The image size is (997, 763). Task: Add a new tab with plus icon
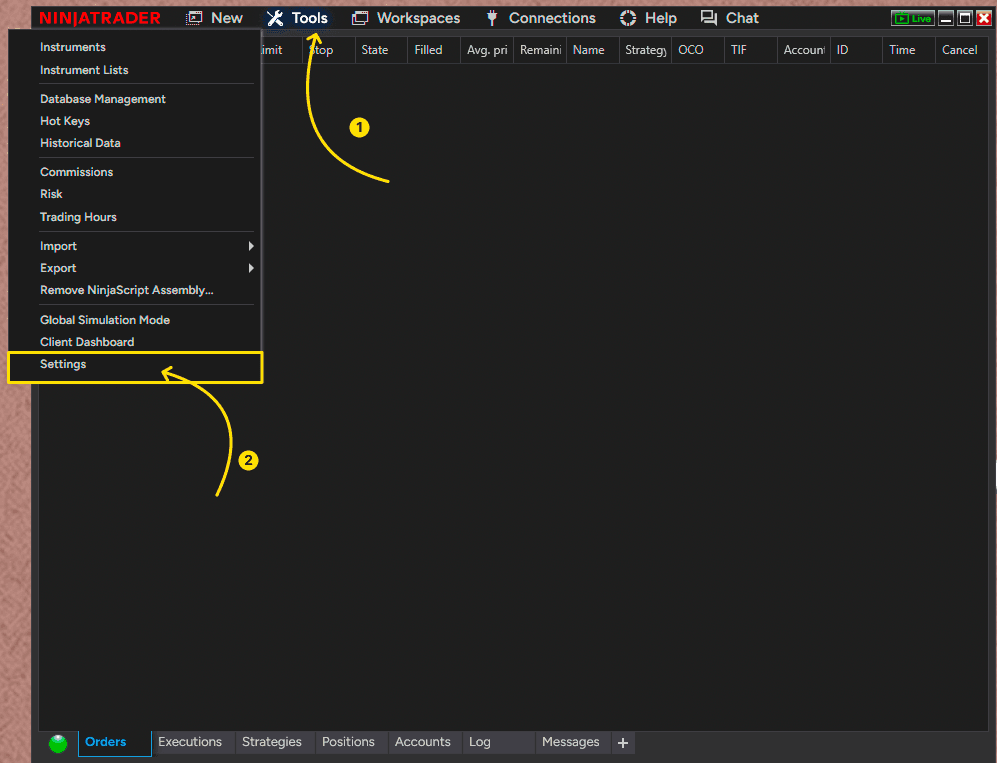point(622,743)
